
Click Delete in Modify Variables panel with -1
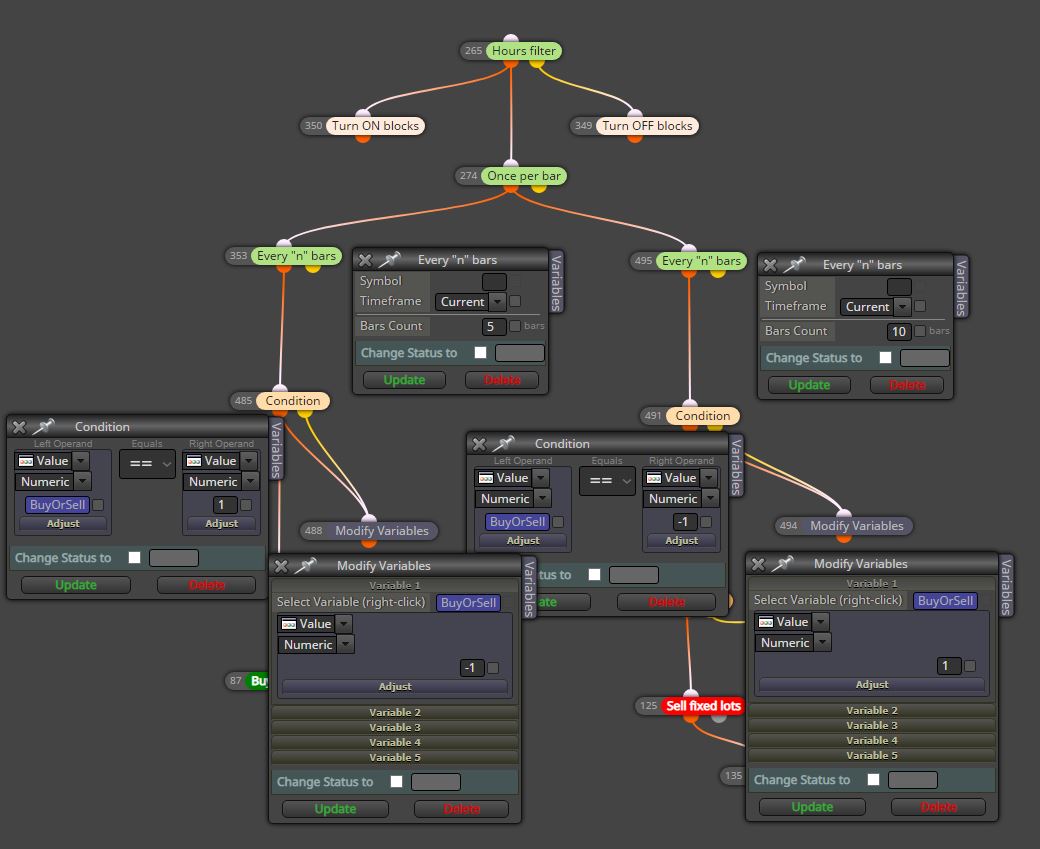click(462, 809)
